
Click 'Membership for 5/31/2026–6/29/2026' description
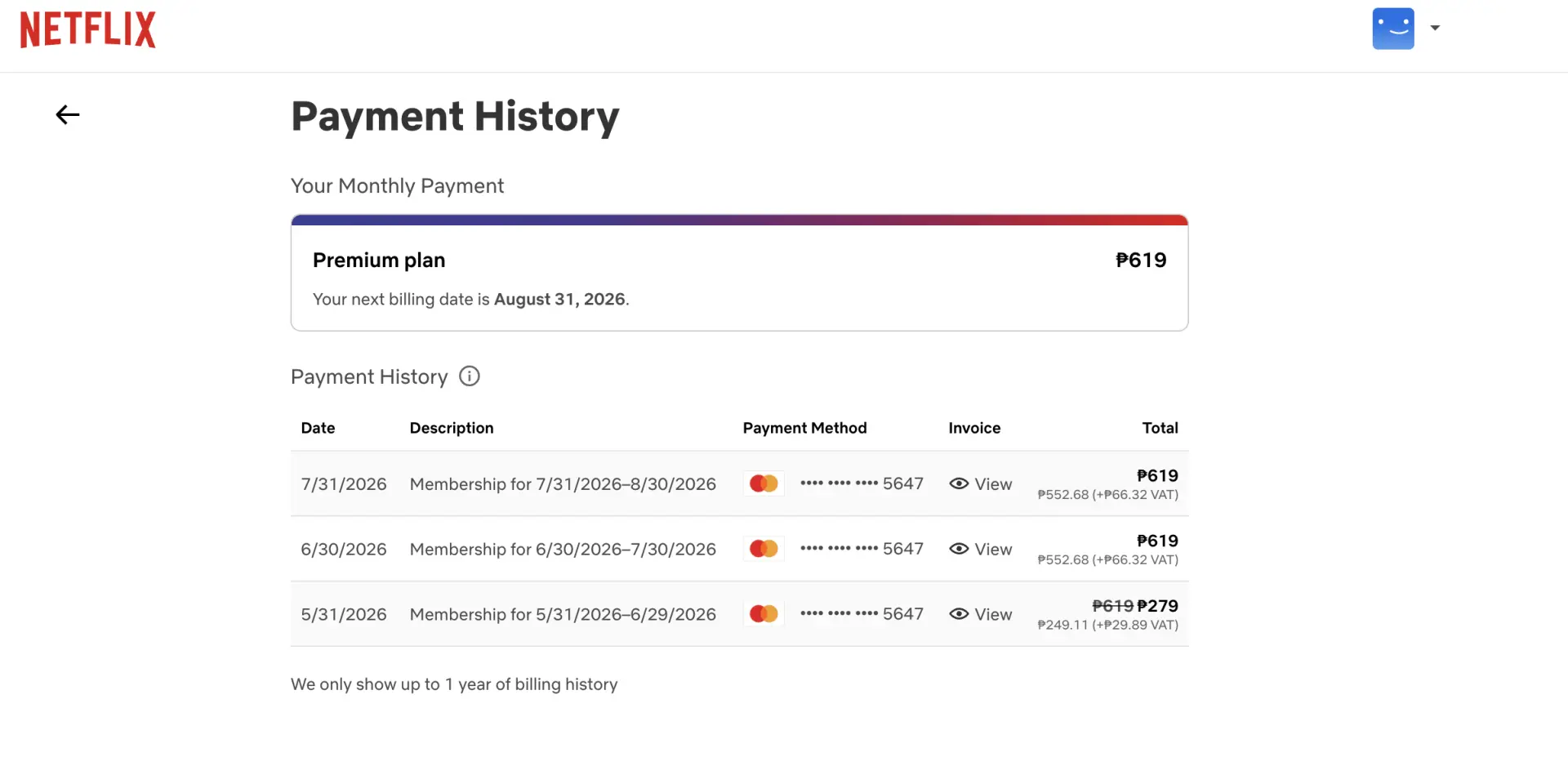point(563,615)
